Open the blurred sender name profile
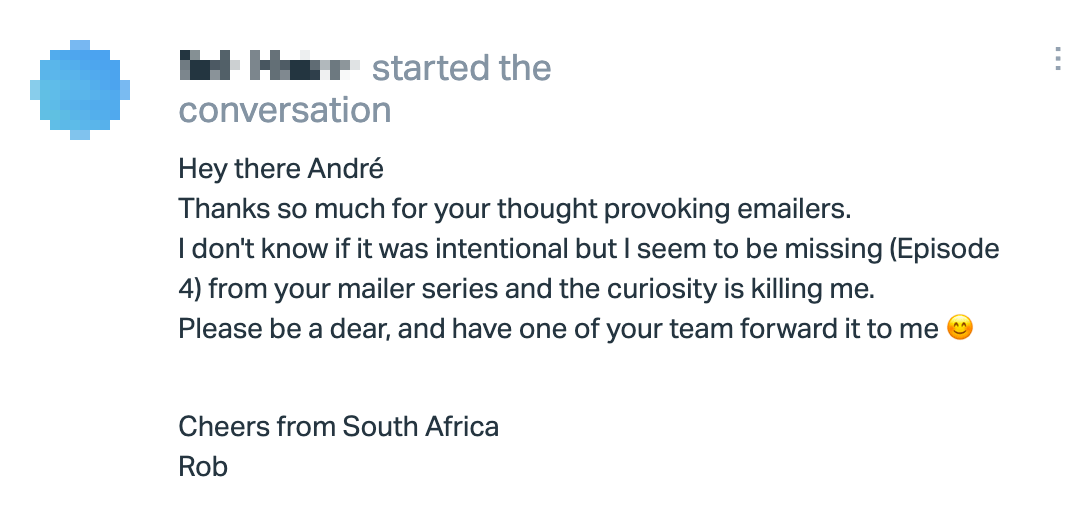This screenshot has width=1084, height=510. 270,65
